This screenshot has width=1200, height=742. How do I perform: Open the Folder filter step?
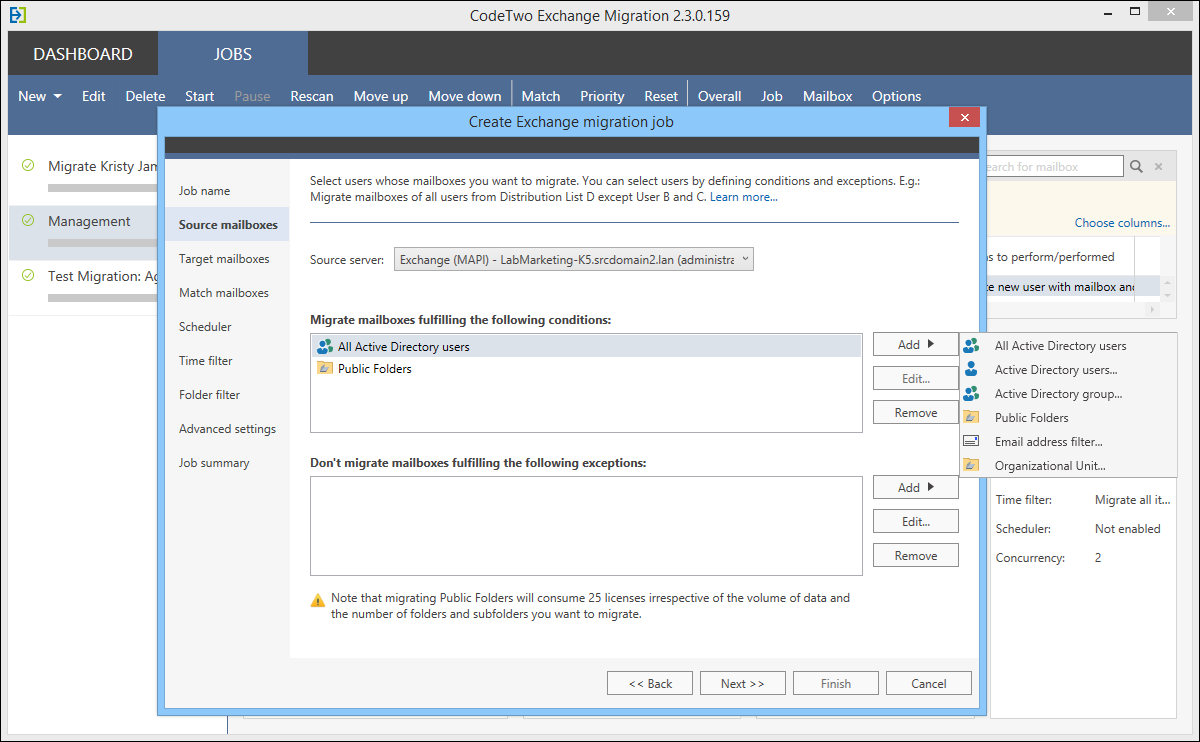209,394
